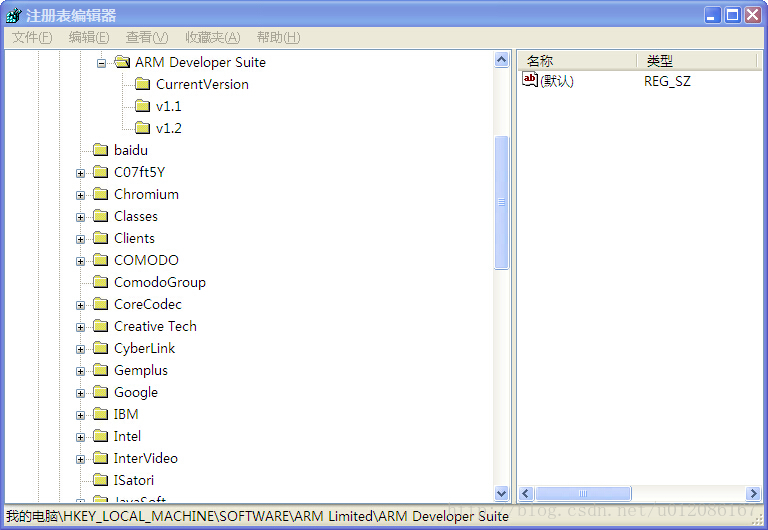The height and width of the screenshot is (530, 768).
Task: Click the CoreCodec folder icon
Action: [100, 304]
